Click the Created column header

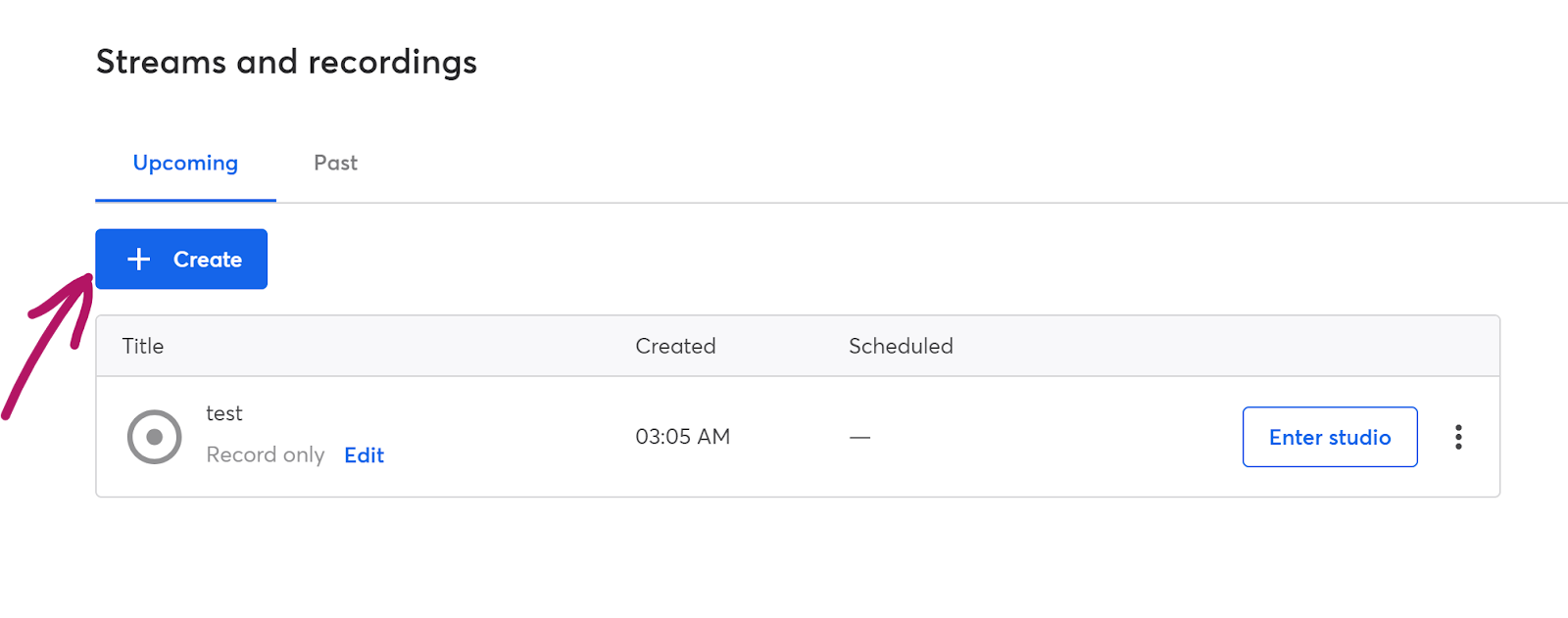click(675, 346)
